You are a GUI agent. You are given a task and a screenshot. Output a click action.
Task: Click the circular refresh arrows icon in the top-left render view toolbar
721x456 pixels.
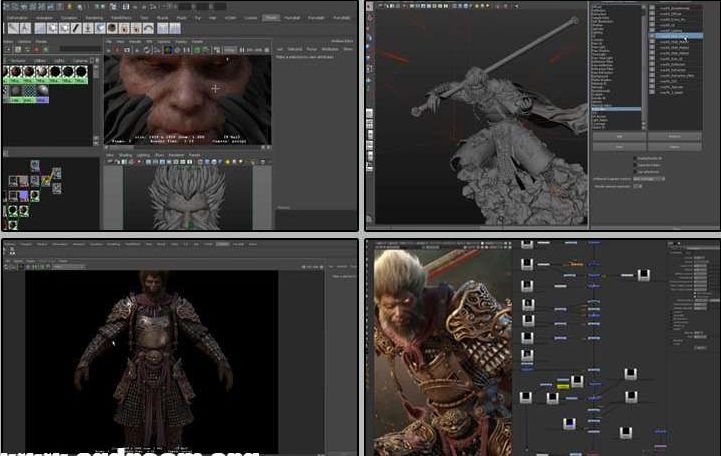coord(148,49)
